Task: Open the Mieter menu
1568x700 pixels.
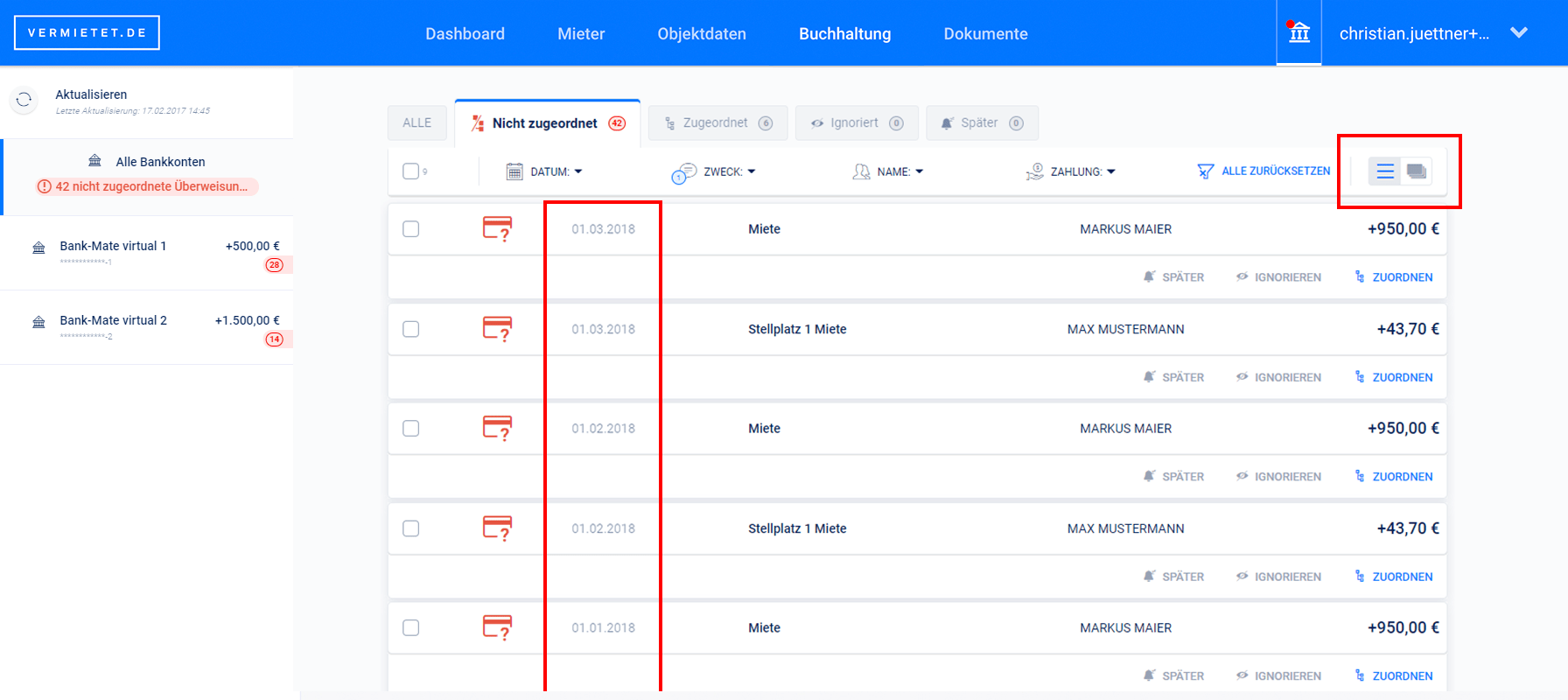Action: 581,33
